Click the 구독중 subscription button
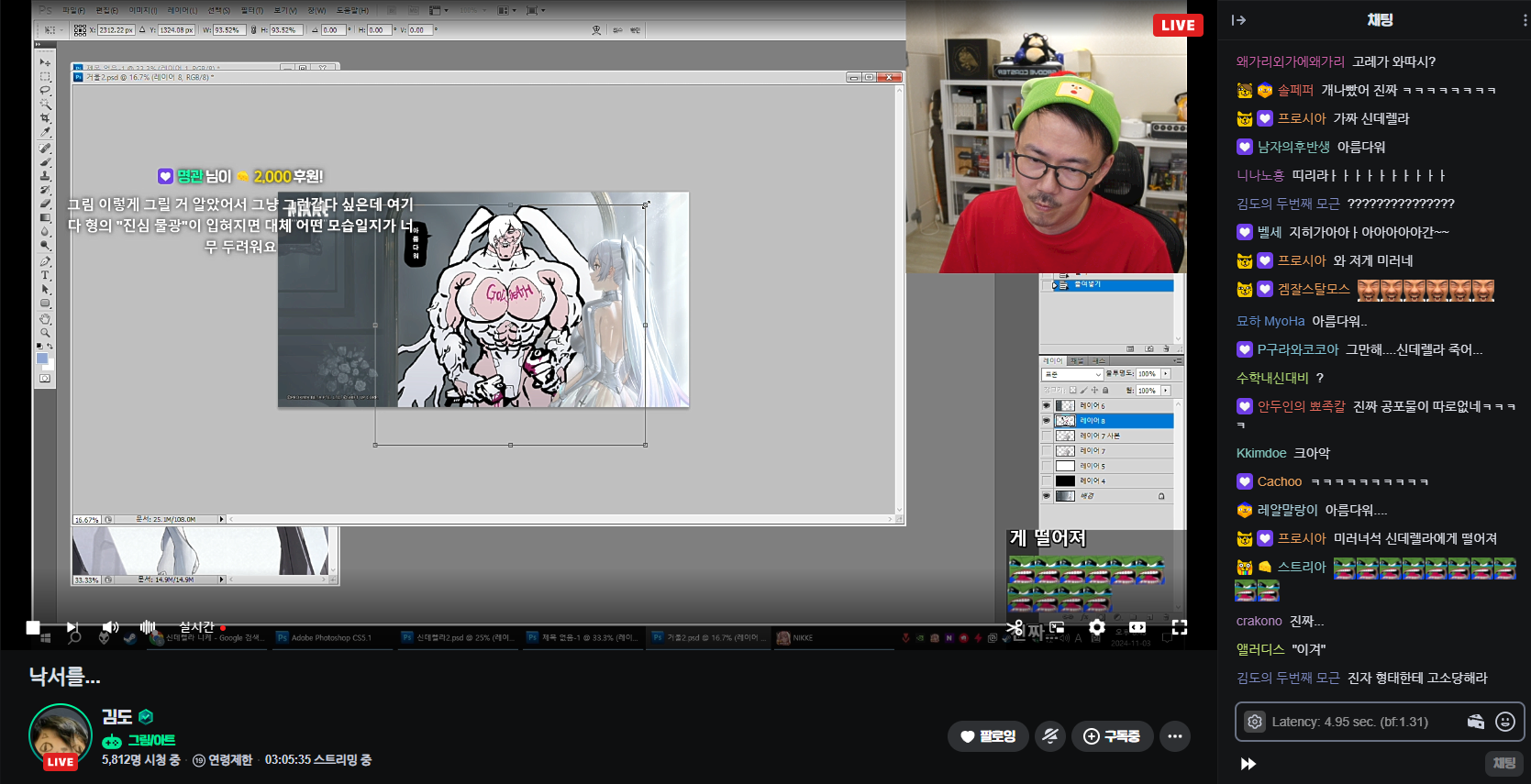This screenshot has width=1531, height=784. coord(1112,736)
